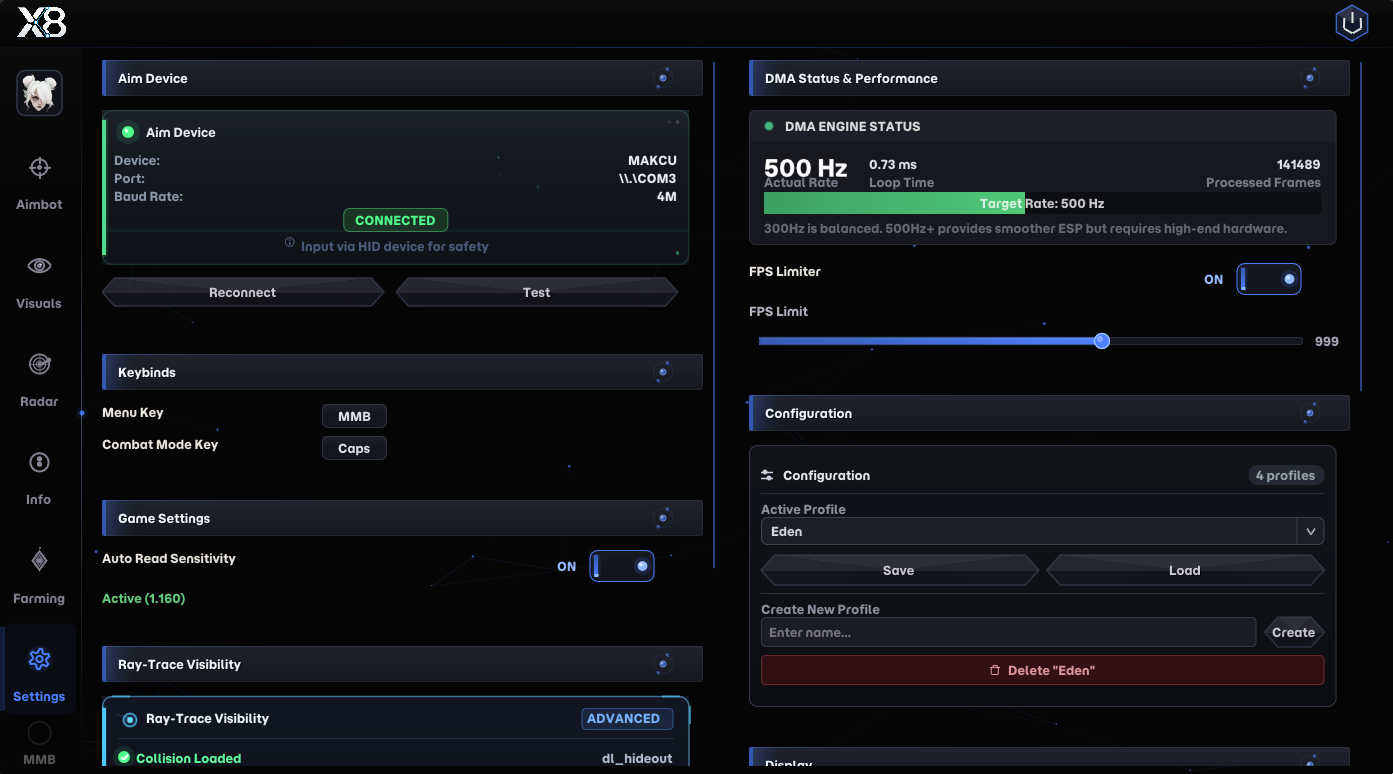Click the Settings gear icon in sidebar
This screenshot has width=1393, height=774.
click(x=39, y=659)
